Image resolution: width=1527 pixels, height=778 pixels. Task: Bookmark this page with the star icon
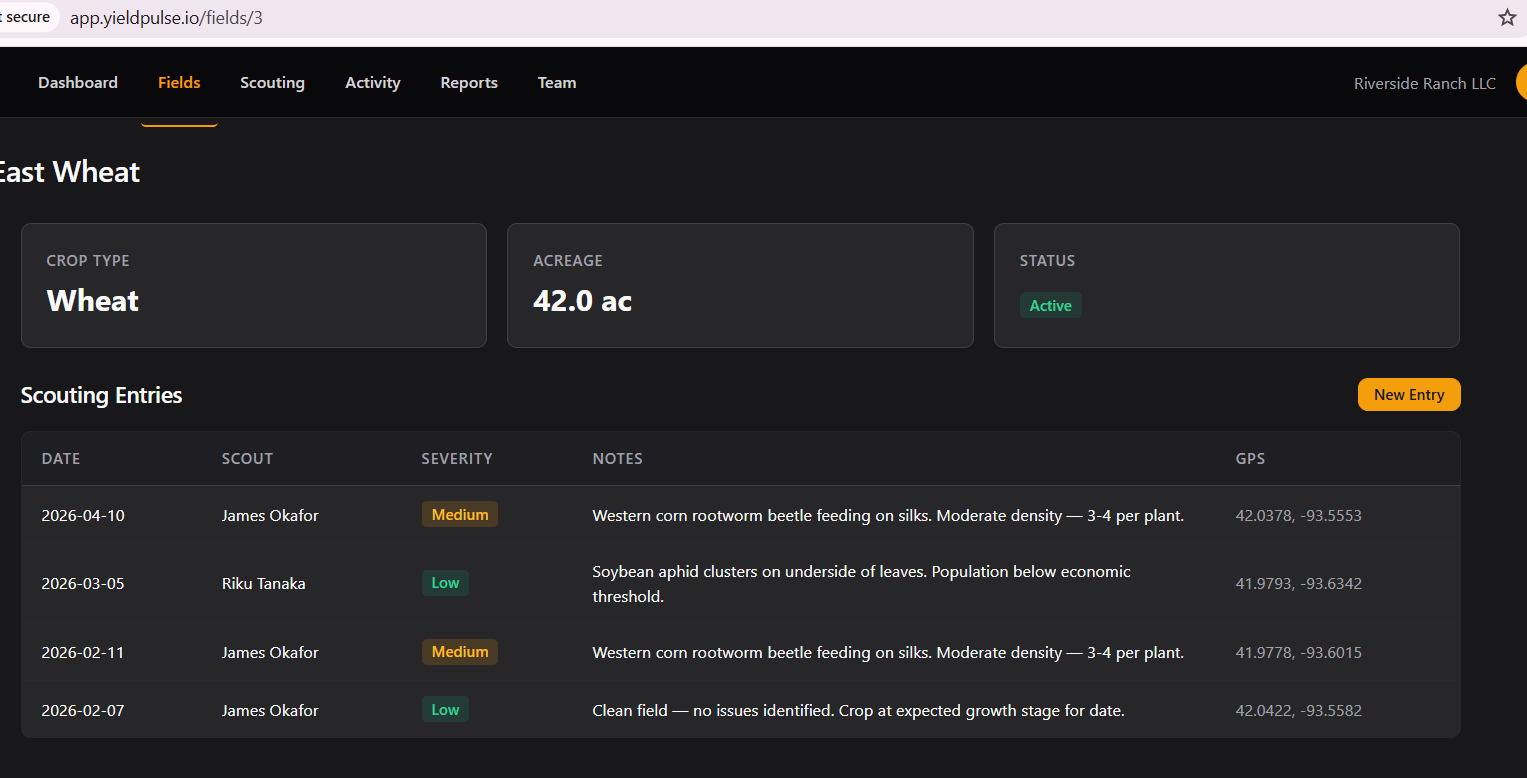pos(1507,18)
